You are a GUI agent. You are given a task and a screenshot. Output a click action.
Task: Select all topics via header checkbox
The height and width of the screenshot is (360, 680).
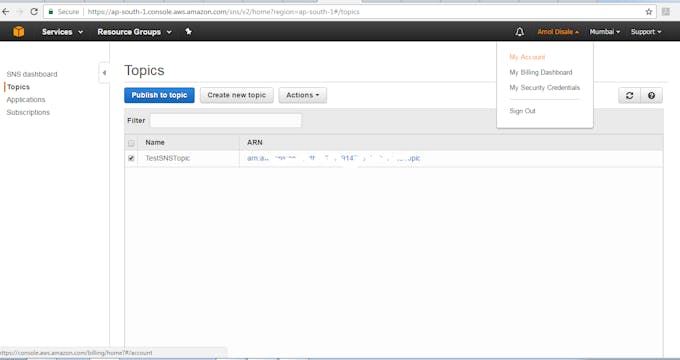click(131, 143)
